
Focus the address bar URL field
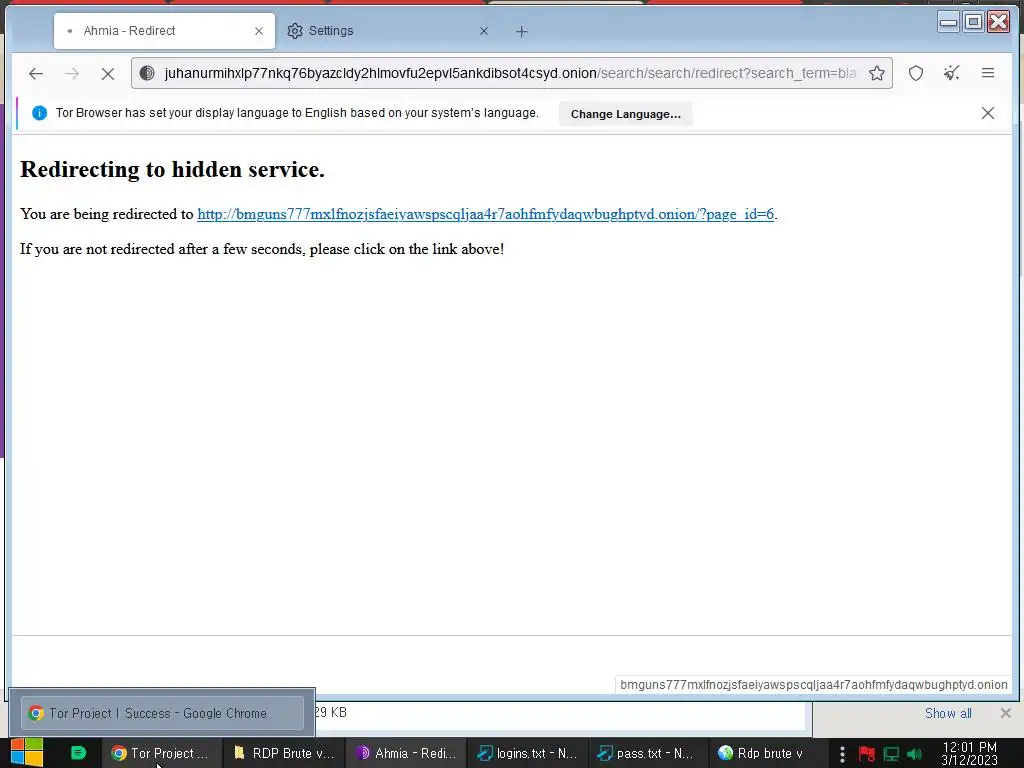coord(509,73)
